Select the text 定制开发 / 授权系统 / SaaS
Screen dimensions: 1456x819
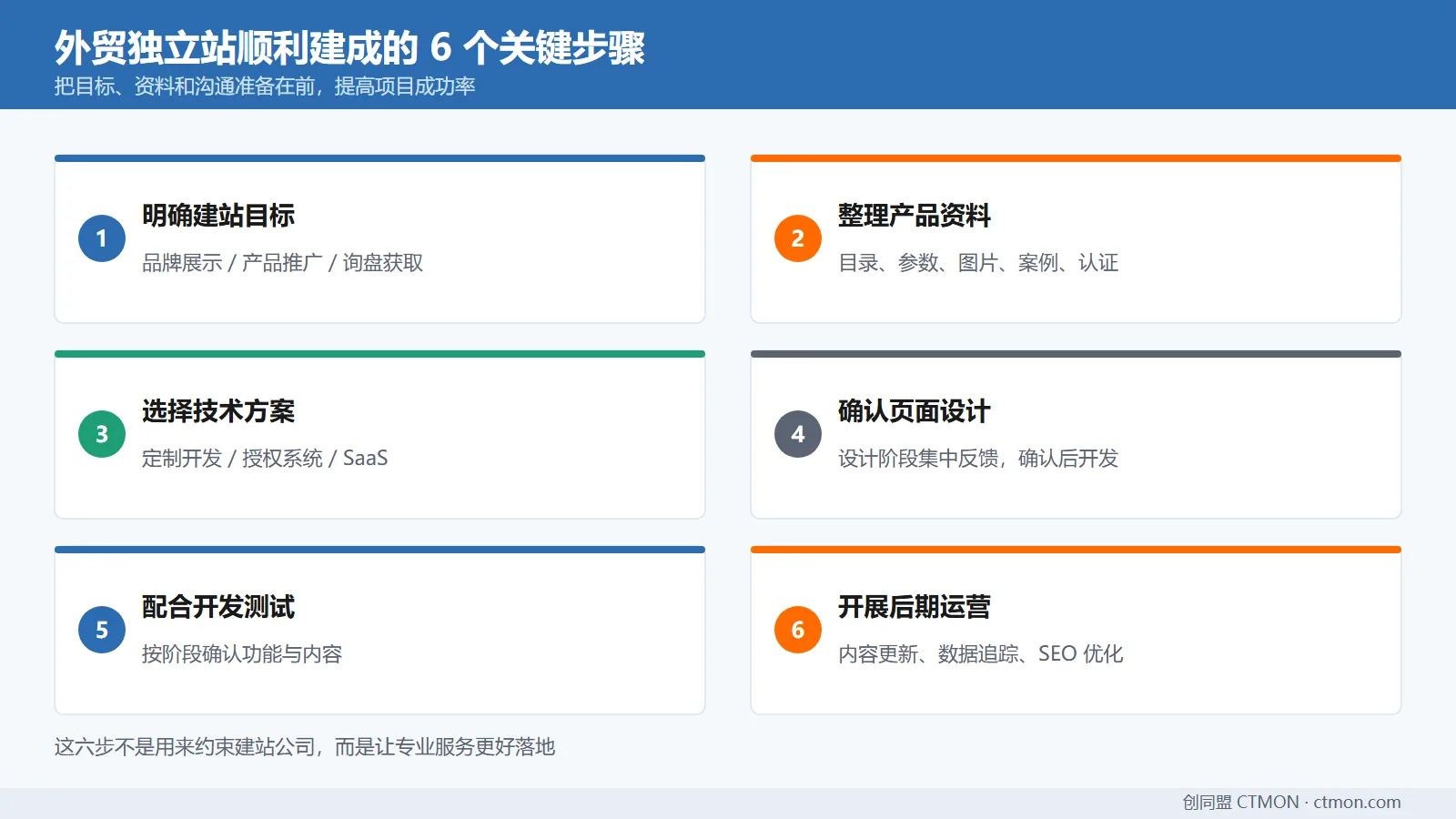[265, 459]
